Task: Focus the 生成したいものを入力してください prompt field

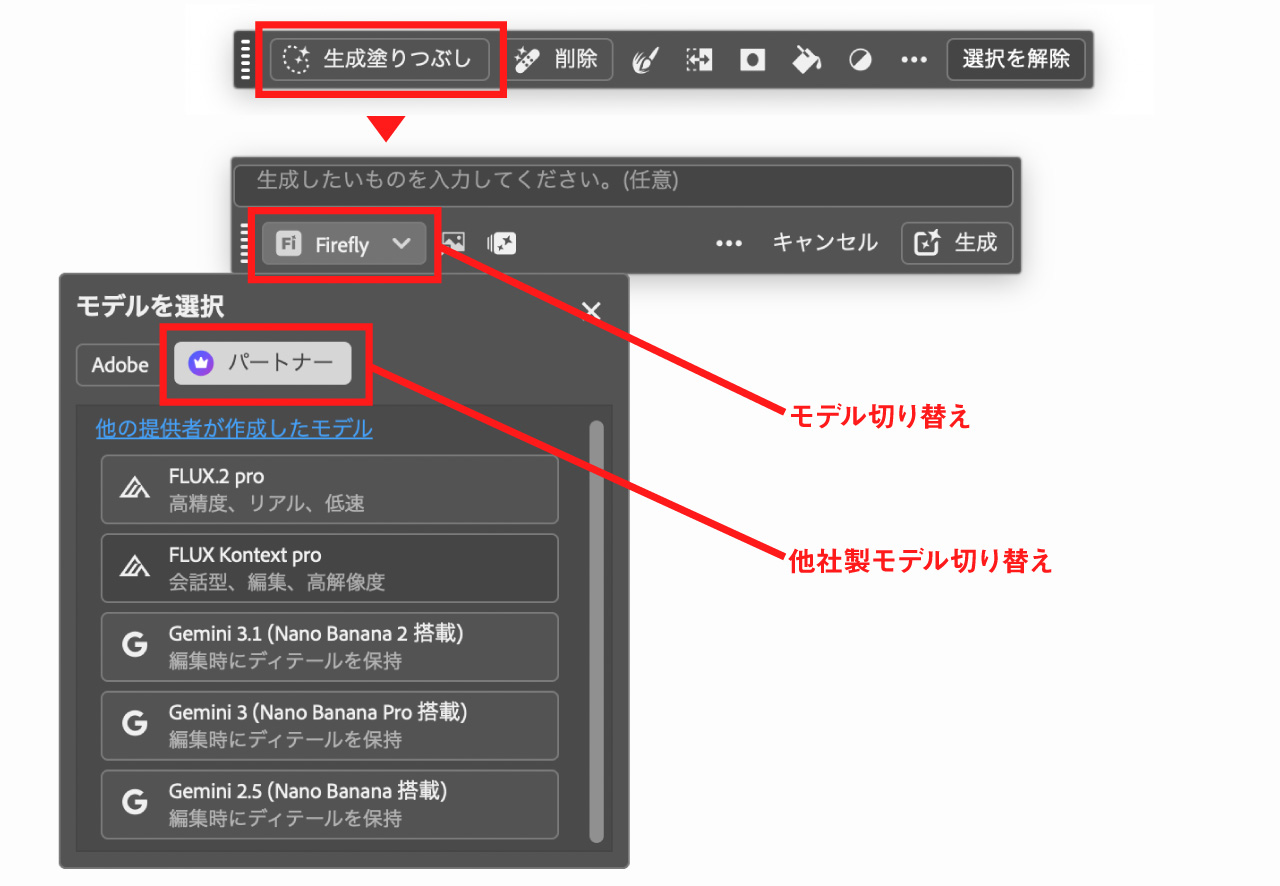Action: click(623, 184)
